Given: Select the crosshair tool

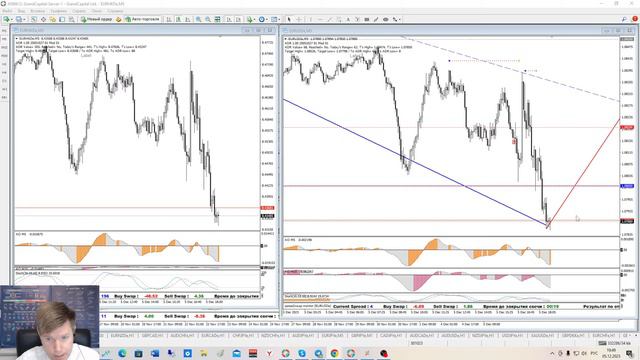Looking at the screenshot, I should coord(299,19).
